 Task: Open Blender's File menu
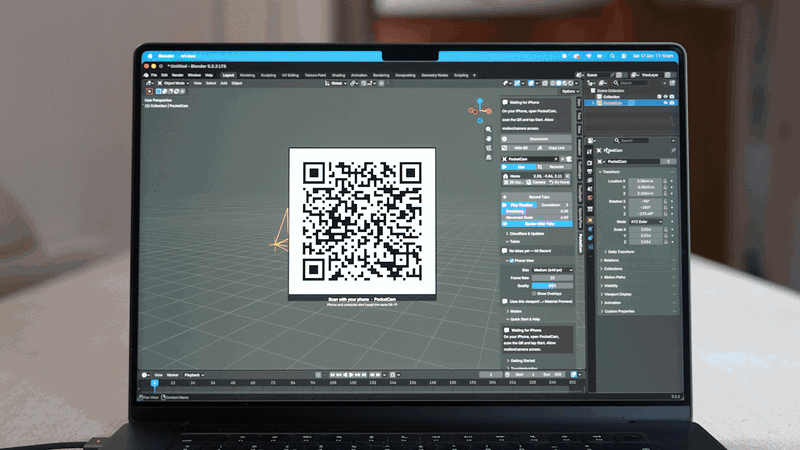pos(154,75)
